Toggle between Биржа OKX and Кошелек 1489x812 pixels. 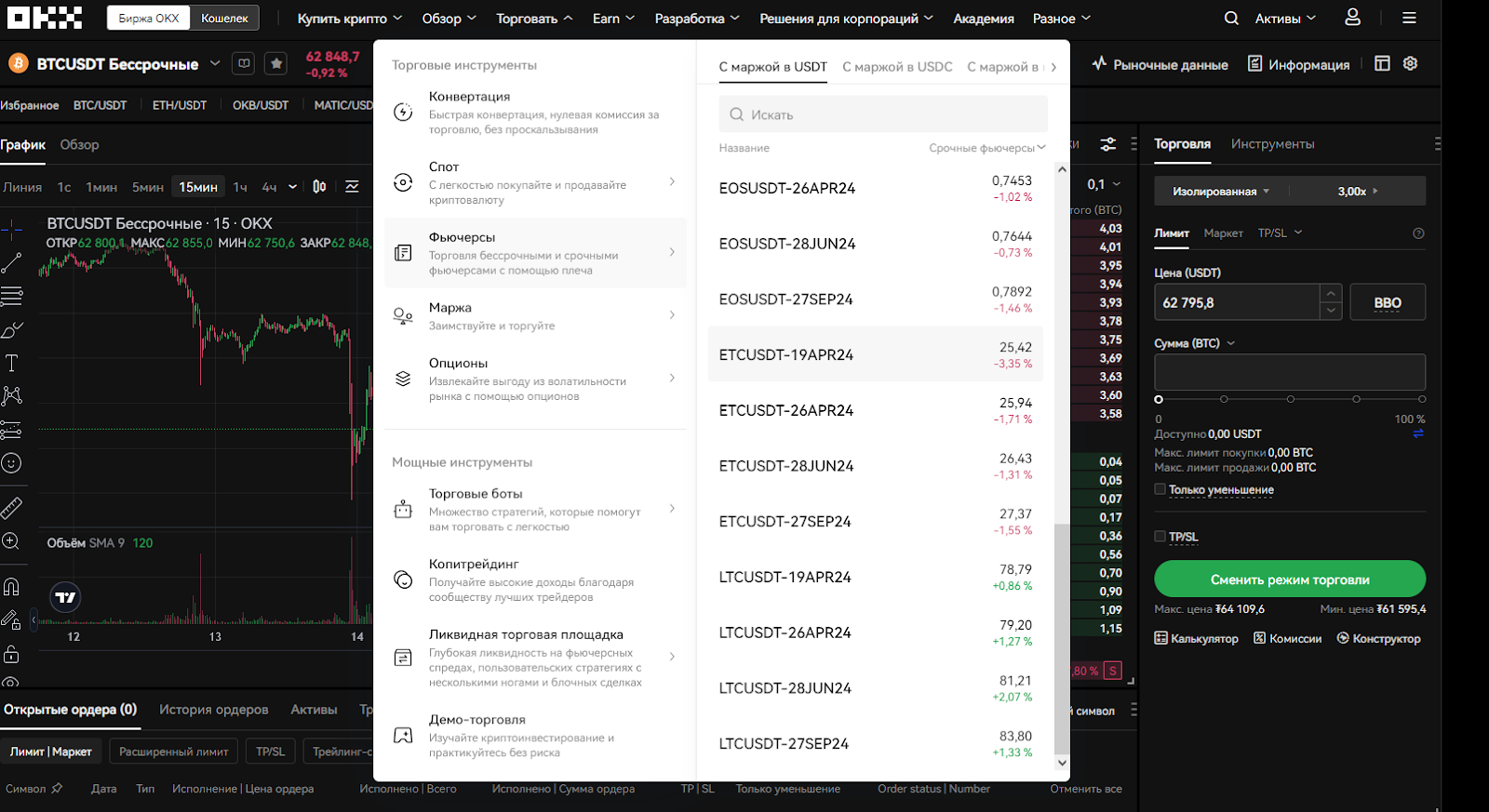224,18
